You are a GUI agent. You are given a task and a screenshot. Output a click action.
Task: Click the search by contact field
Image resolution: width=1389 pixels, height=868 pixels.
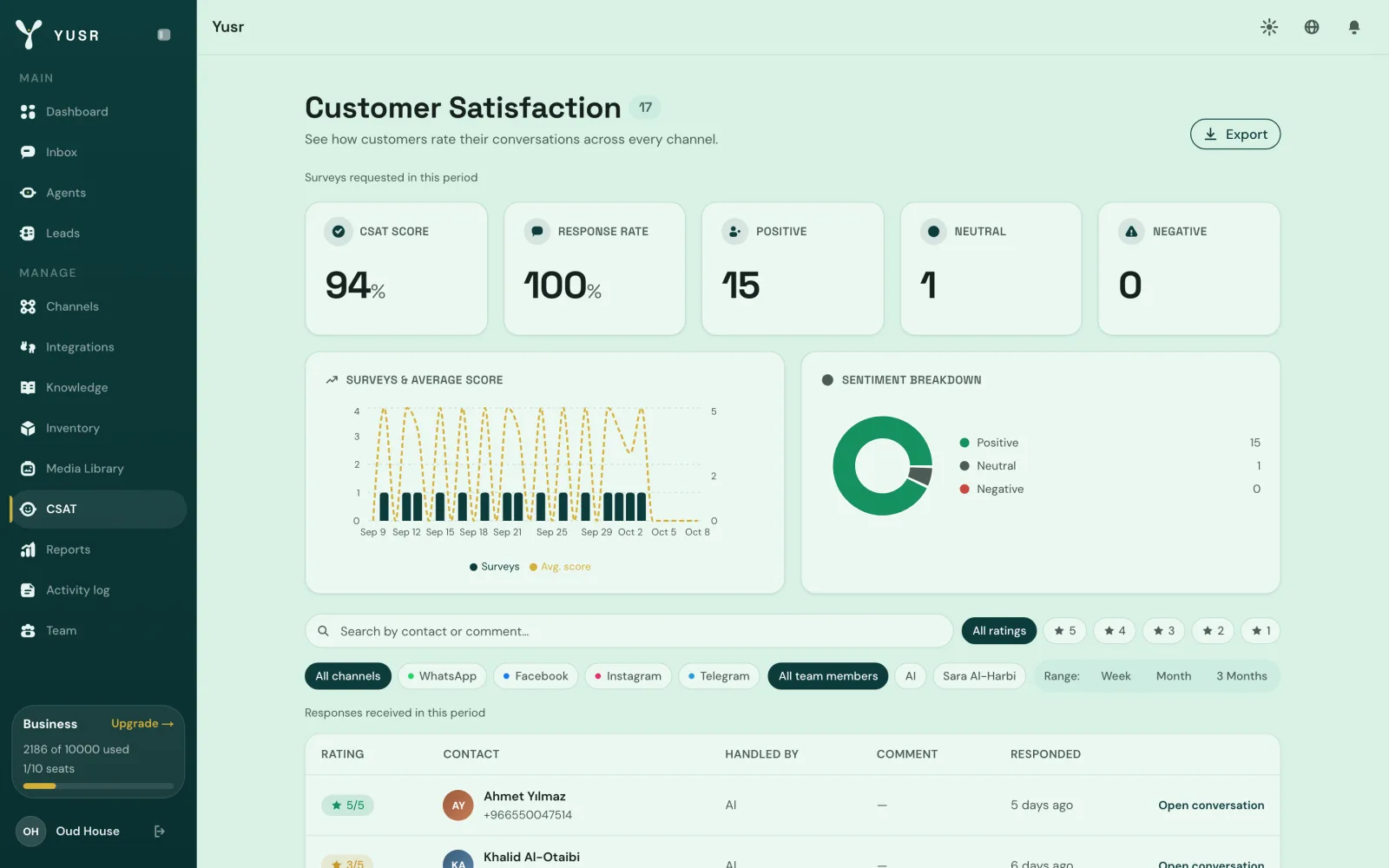(x=629, y=631)
